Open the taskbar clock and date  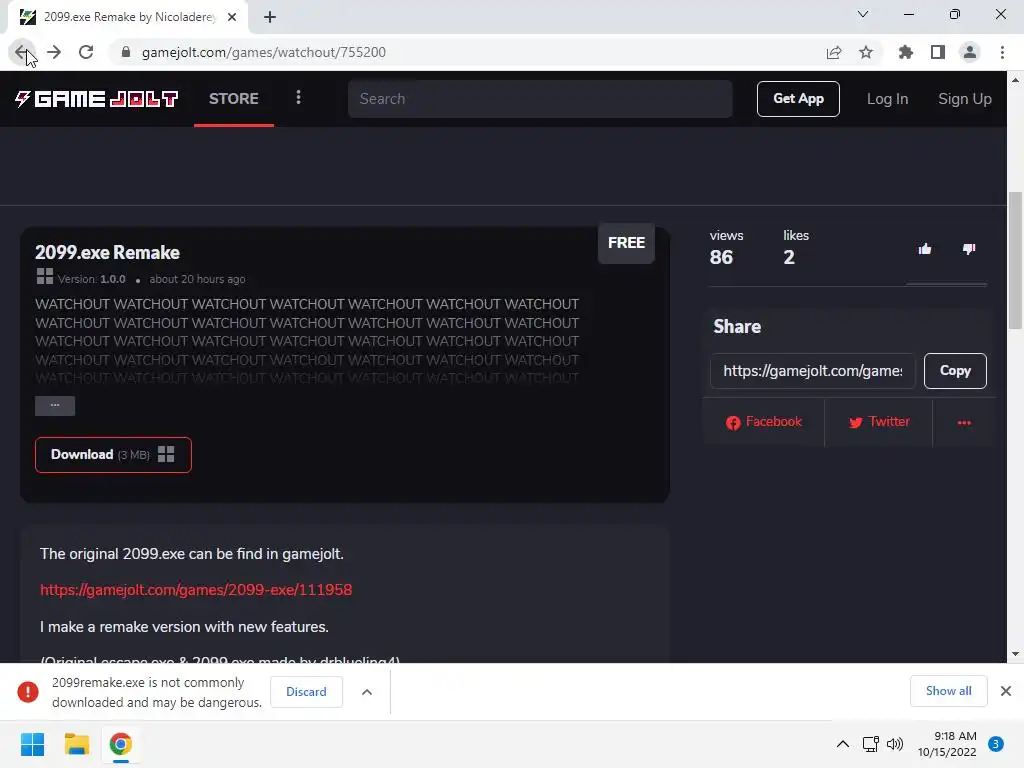[x=947, y=744]
